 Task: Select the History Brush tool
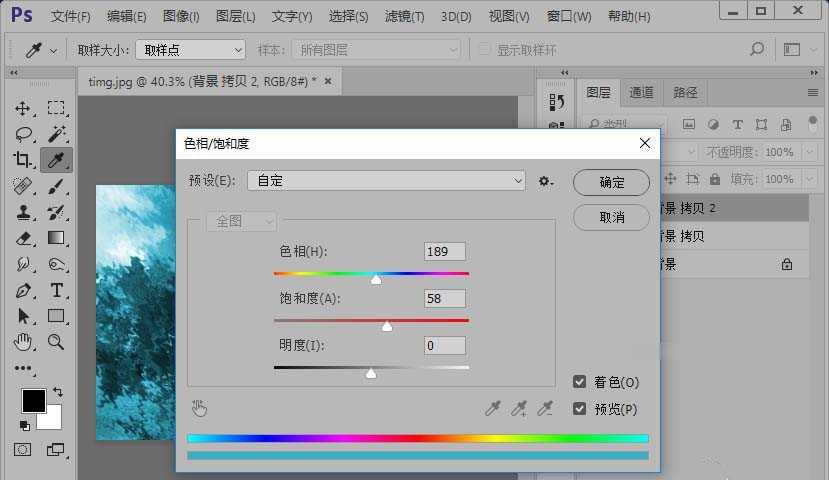tap(56, 213)
